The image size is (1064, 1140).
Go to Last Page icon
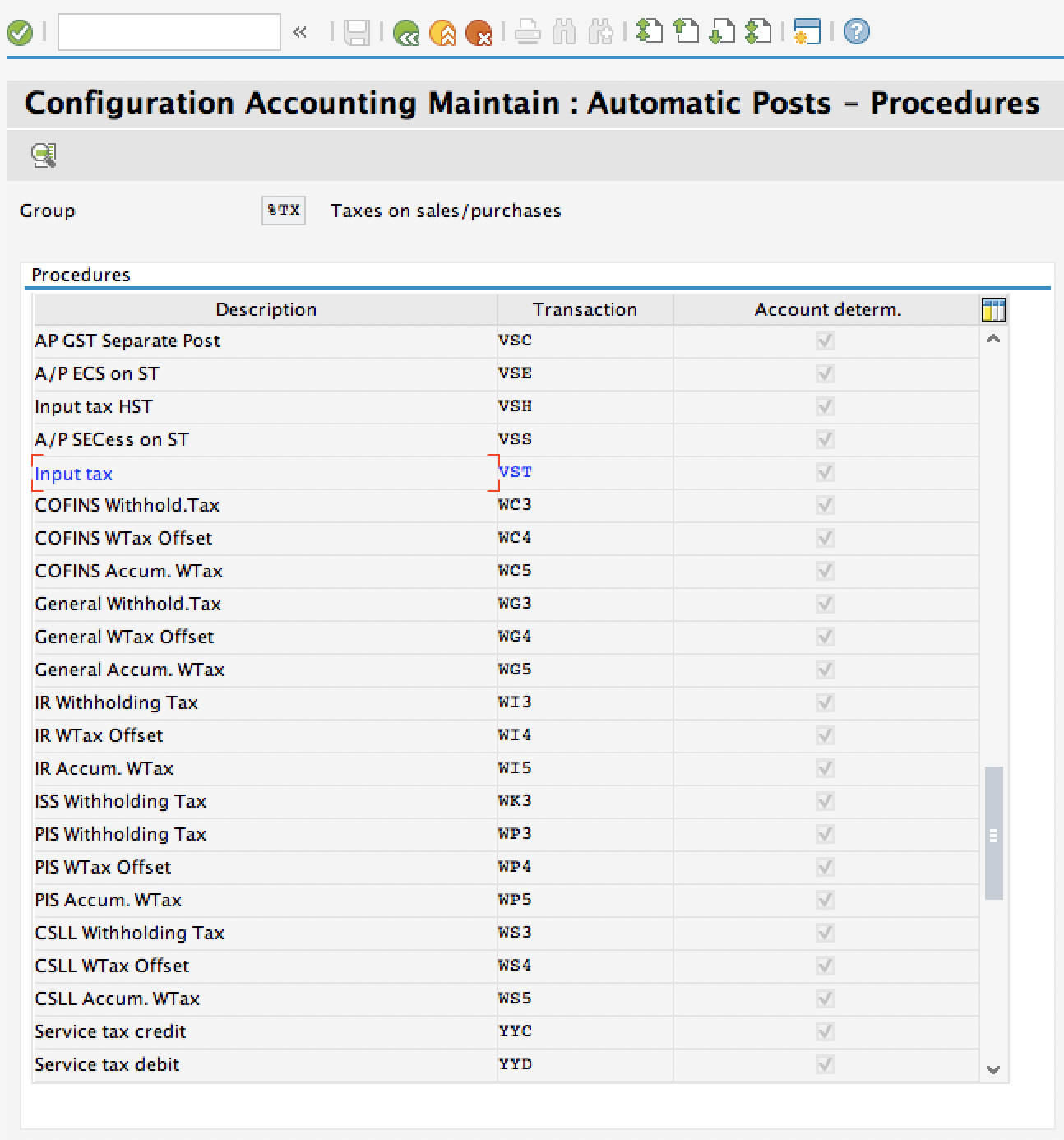(758, 32)
